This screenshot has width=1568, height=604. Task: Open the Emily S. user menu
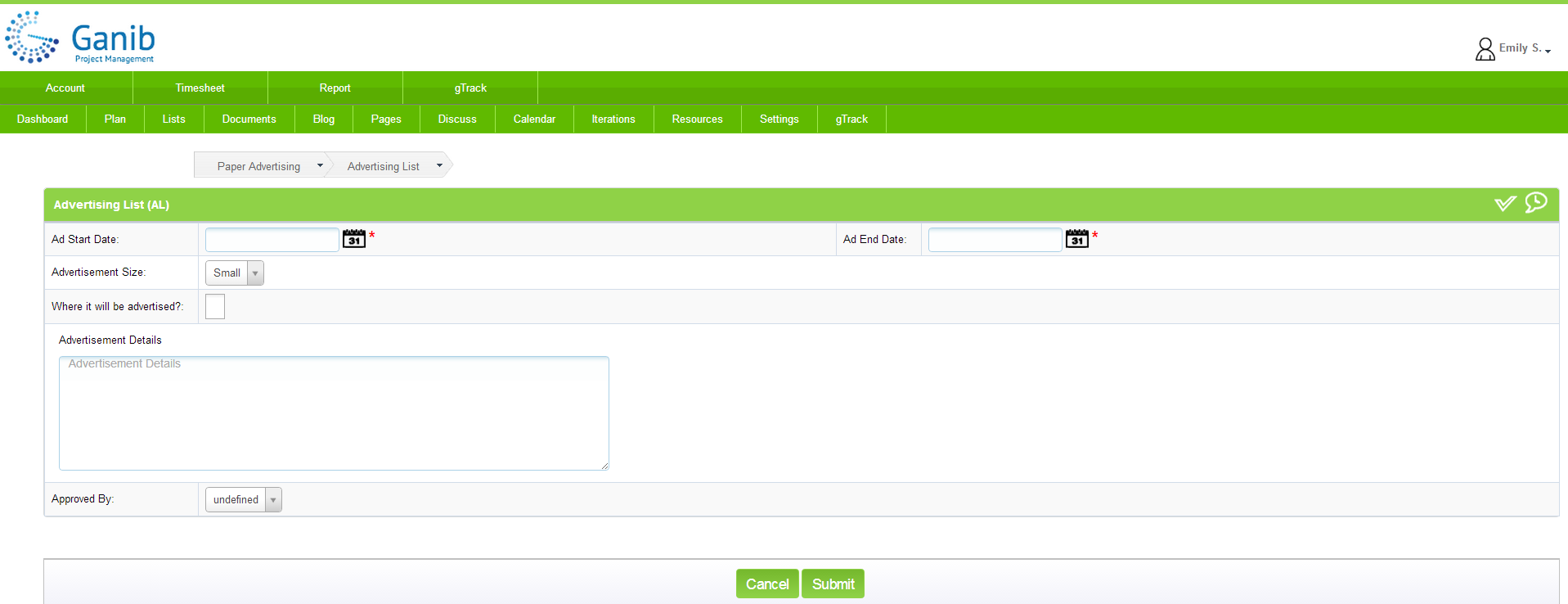pyautogui.click(x=1522, y=48)
